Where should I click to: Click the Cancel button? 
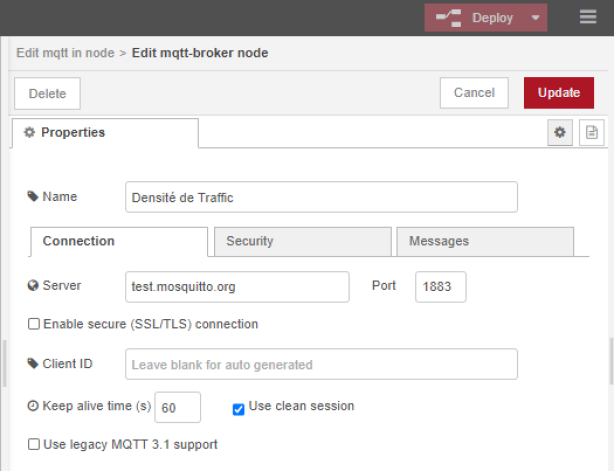pyautogui.click(x=474, y=93)
